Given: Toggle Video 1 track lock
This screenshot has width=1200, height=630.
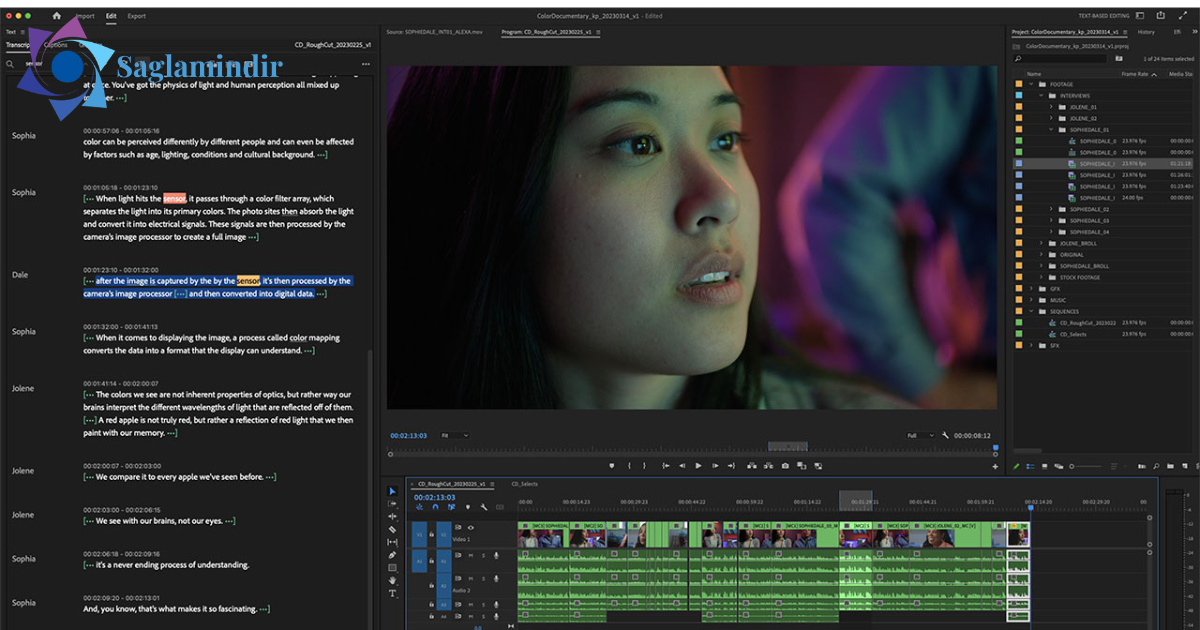Looking at the screenshot, I should pyautogui.click(x=431, y=534).
